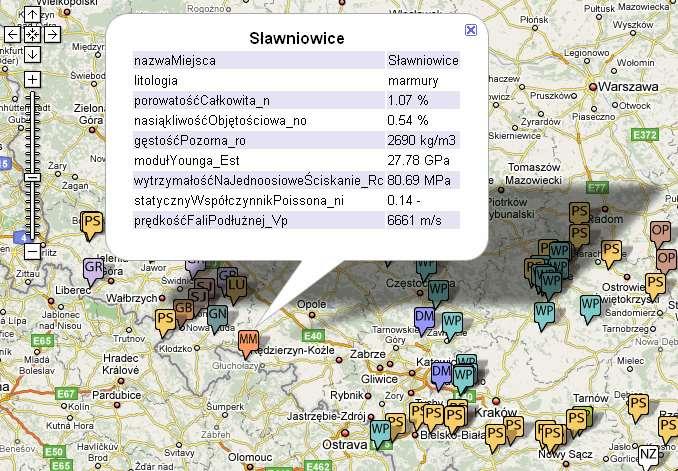The width and height of the screenshot is (678, 471).
Task: Zoom in with the plus button
Action: [x=32, y=80]
